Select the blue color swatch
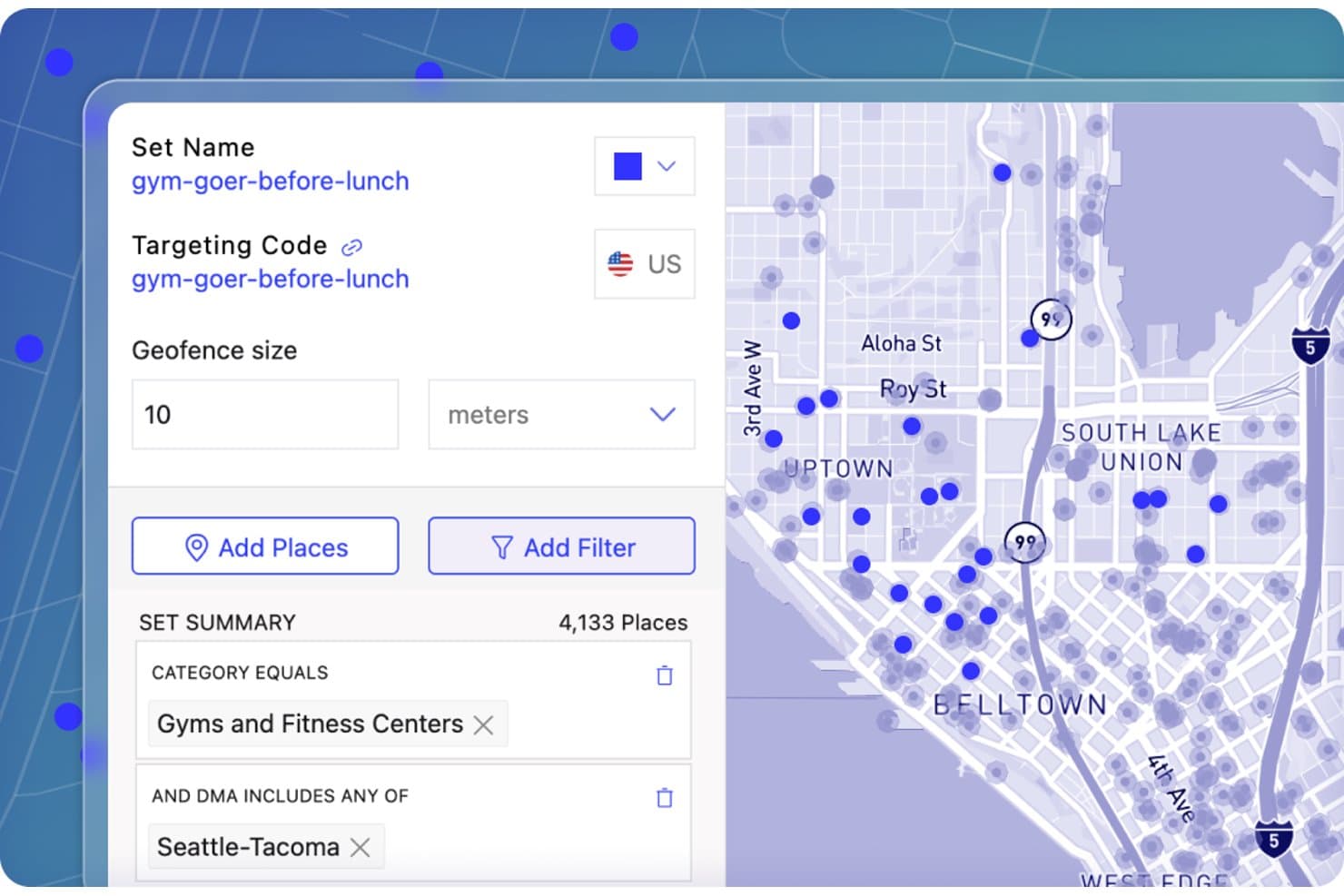 tap(628, 166)
